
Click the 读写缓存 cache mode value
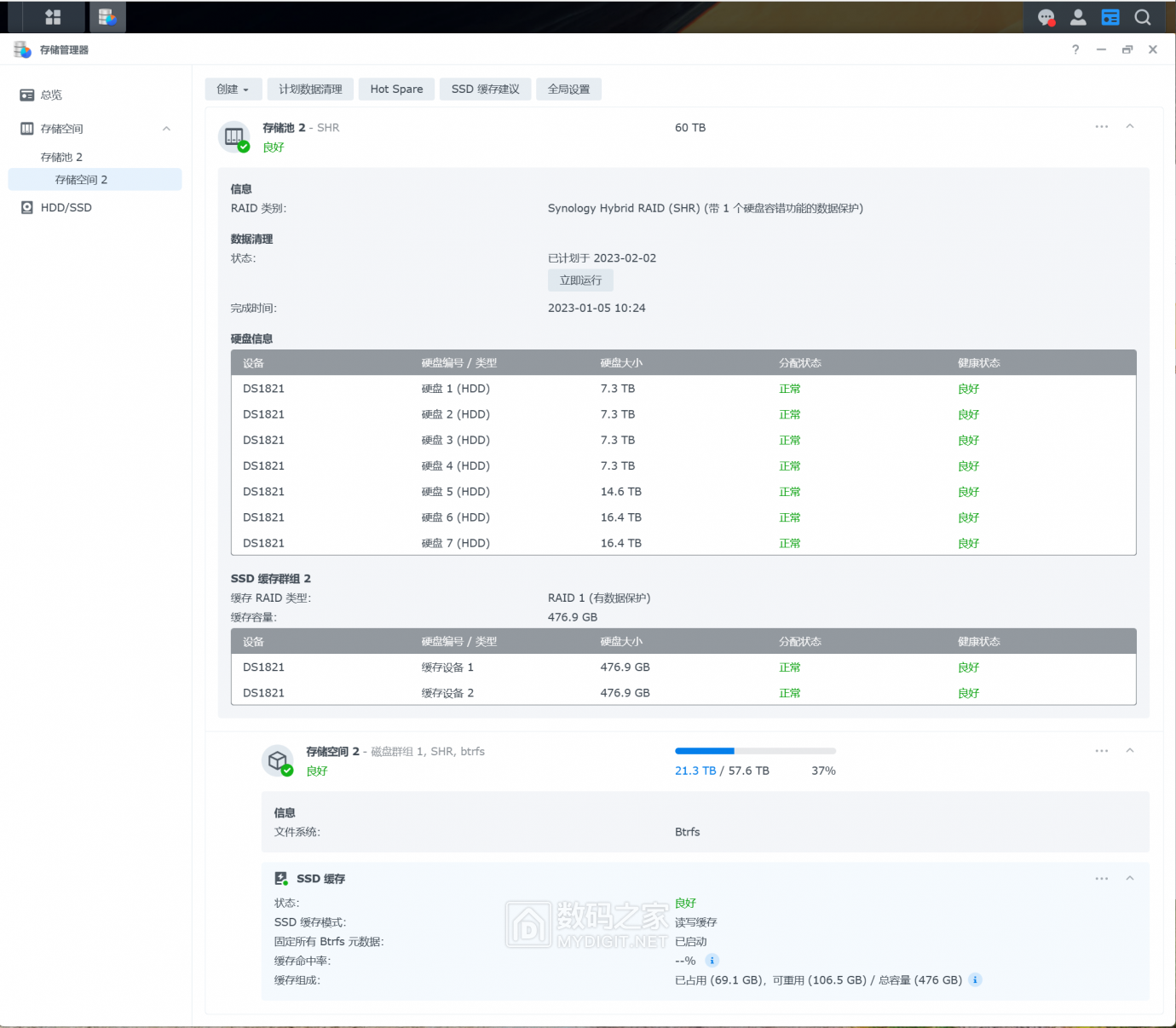point(696,922)
